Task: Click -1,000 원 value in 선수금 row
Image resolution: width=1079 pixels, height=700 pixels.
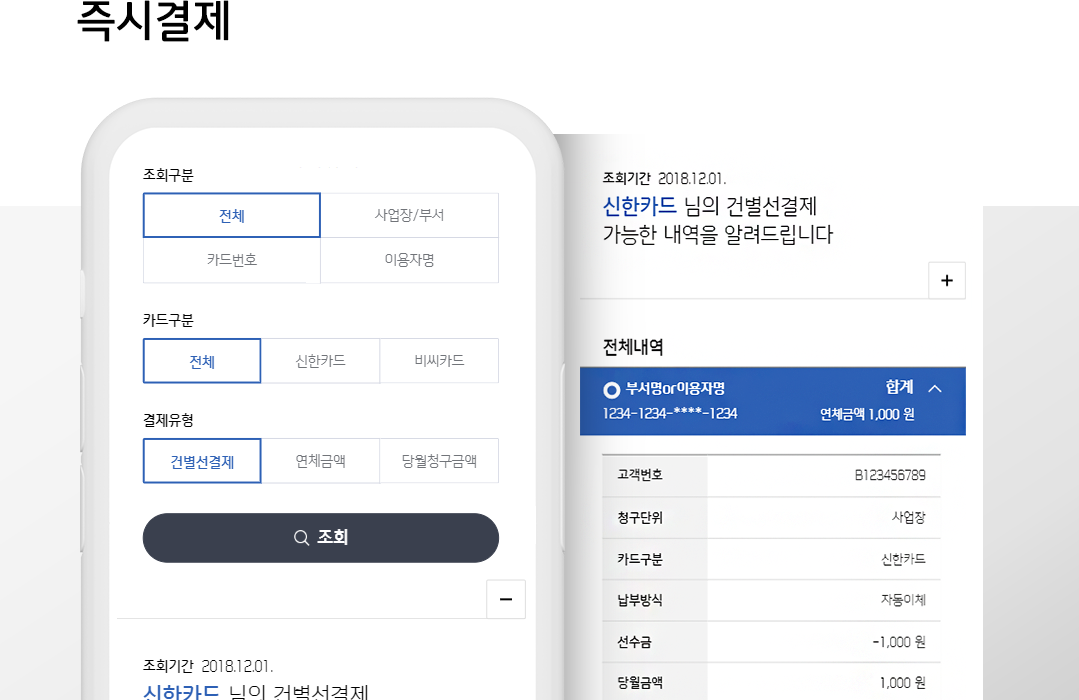Action: (899, 642)
